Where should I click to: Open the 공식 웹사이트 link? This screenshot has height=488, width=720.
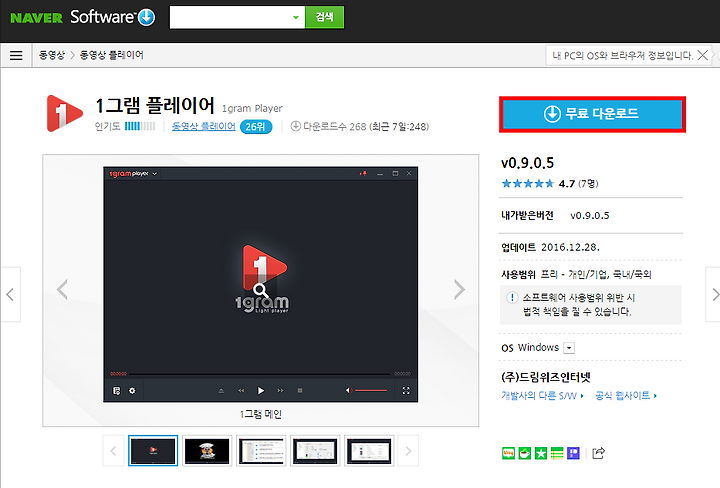point(625,395)
